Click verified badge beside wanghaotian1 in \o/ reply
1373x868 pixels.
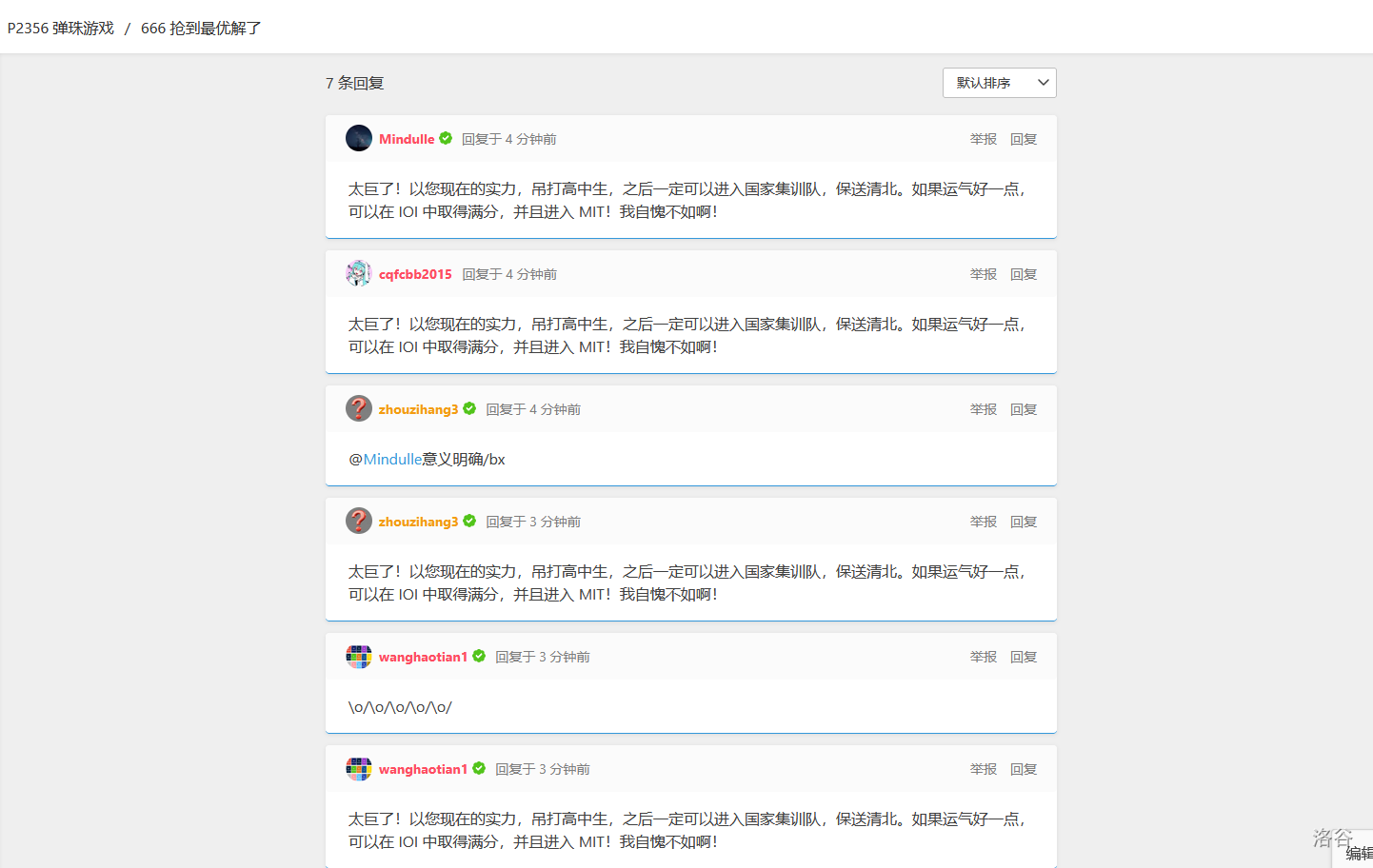click(479, 656)
